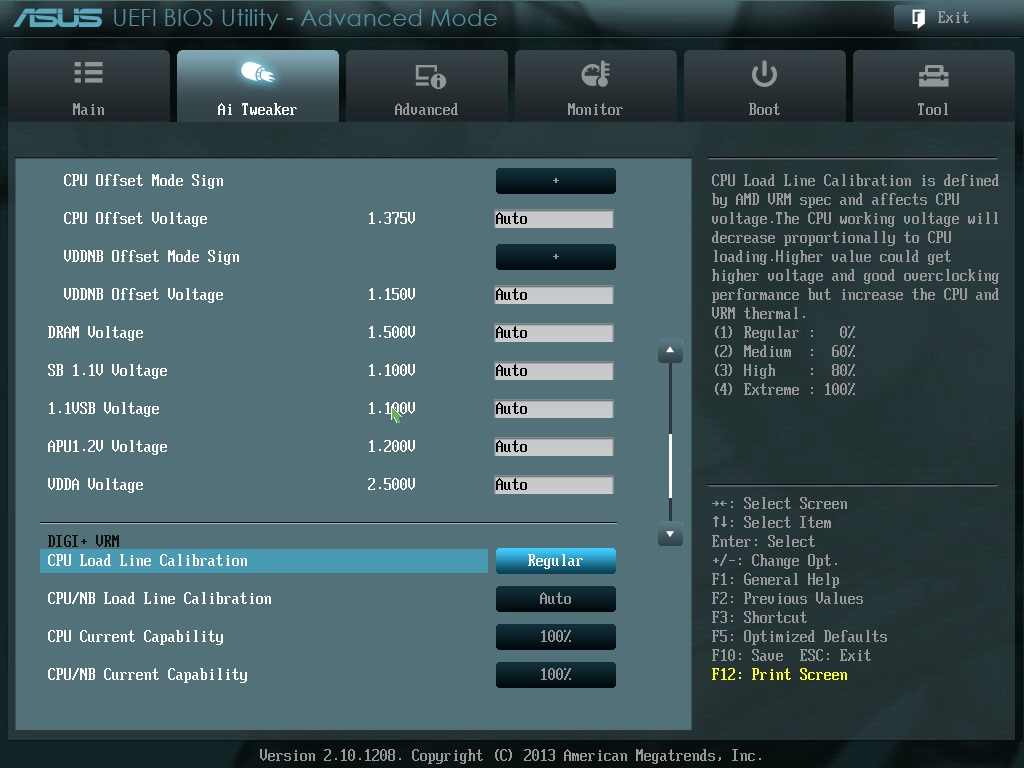
Task: Select the CPU Load Line Calibration row
Action: 264,561
